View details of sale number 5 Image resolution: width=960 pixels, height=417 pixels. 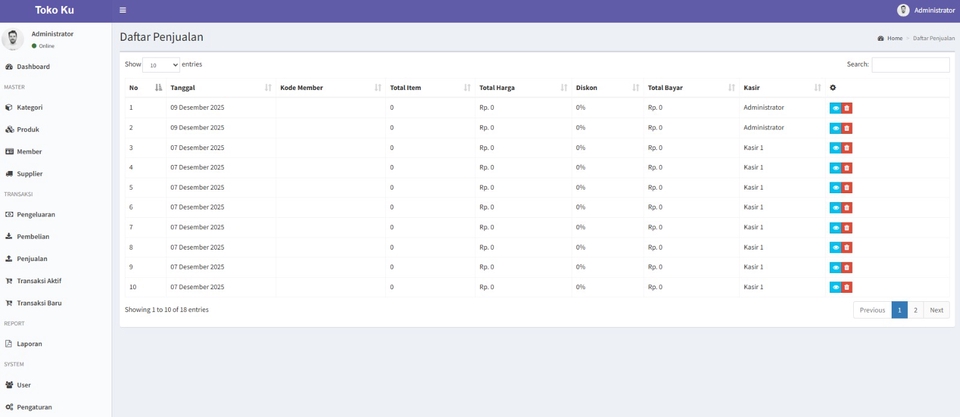tap(835, 188)
